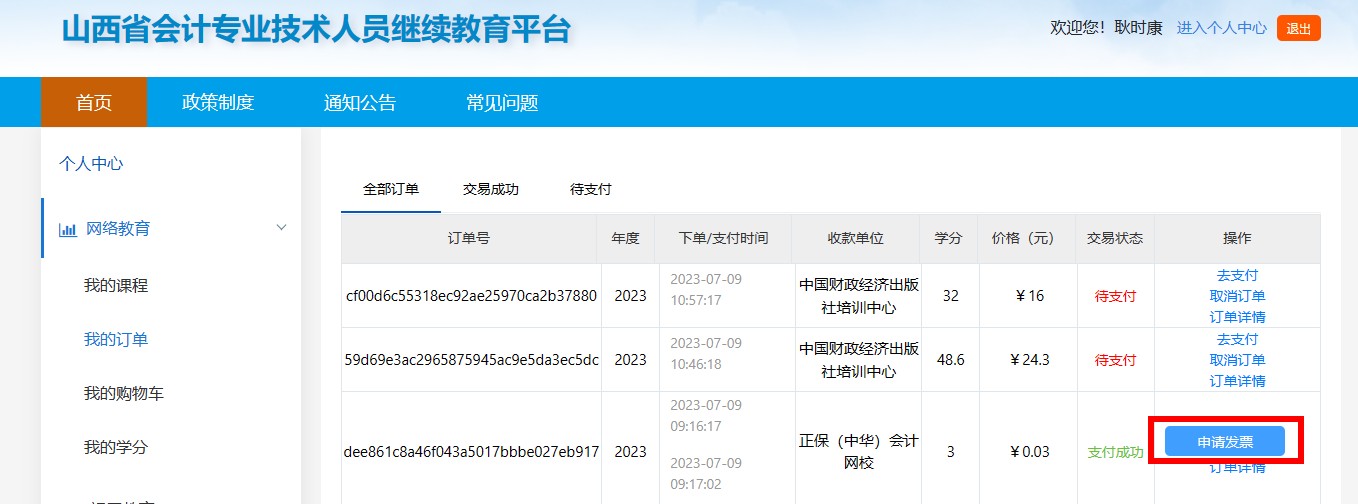Click the bar chart icon beside 网络教育

click(68, 229)
